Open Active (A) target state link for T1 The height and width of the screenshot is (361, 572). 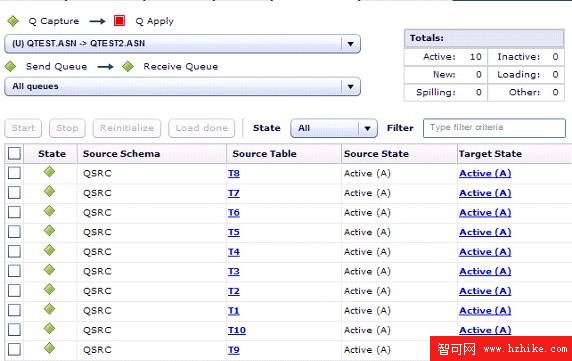tap(485, 311)
